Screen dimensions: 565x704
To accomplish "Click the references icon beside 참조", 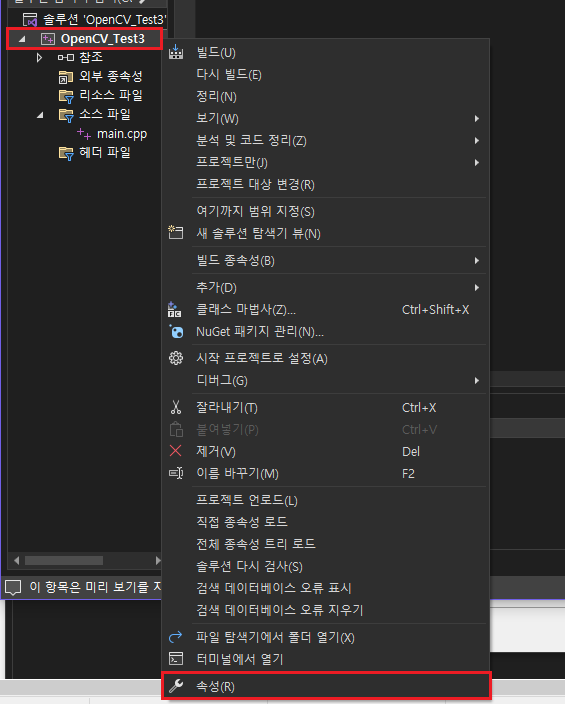I will (66, 57).
